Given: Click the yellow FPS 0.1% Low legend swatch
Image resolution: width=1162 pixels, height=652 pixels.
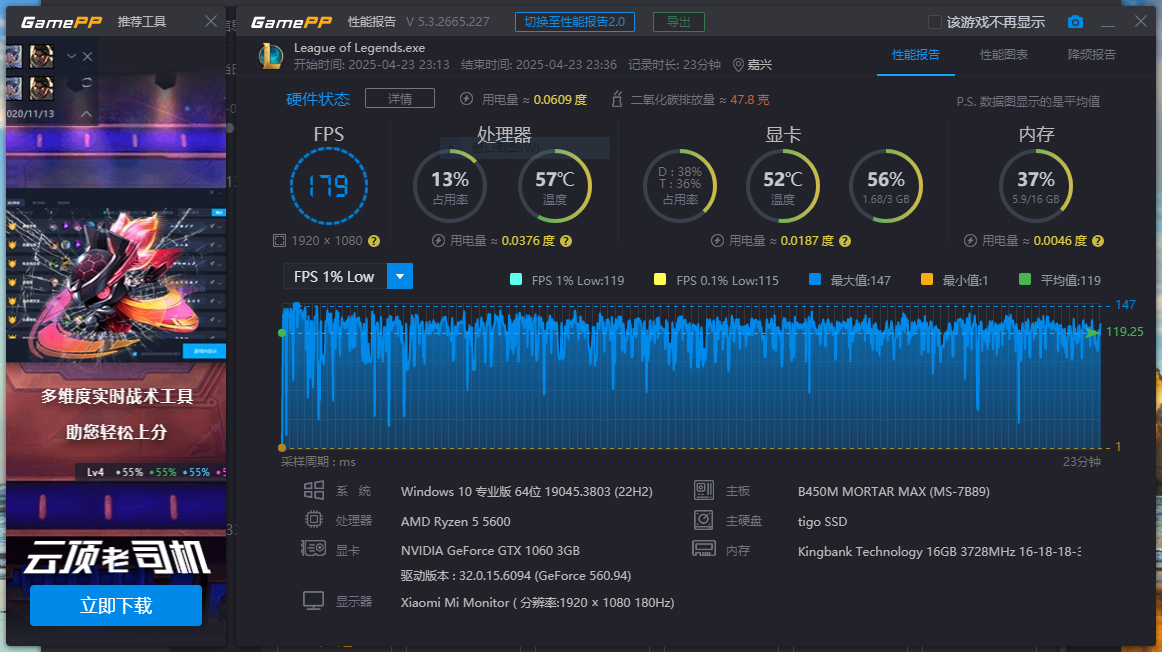Looking at the screenshot, I should tap(660, 279).
